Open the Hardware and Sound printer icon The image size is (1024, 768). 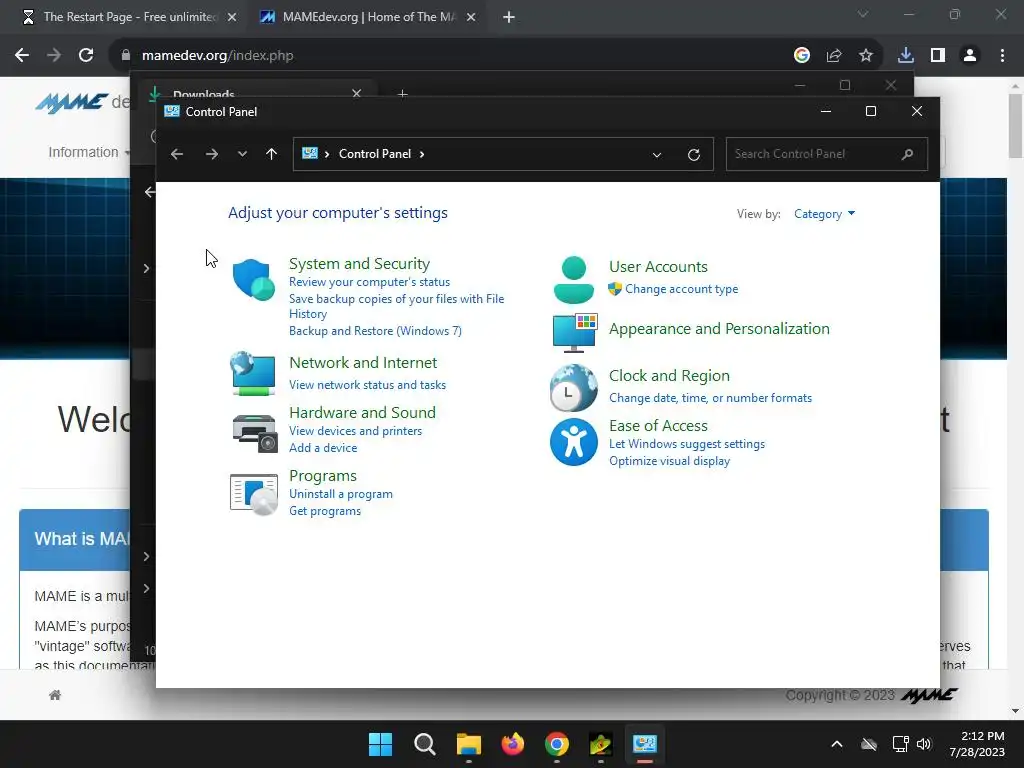(x=254, y=433)
